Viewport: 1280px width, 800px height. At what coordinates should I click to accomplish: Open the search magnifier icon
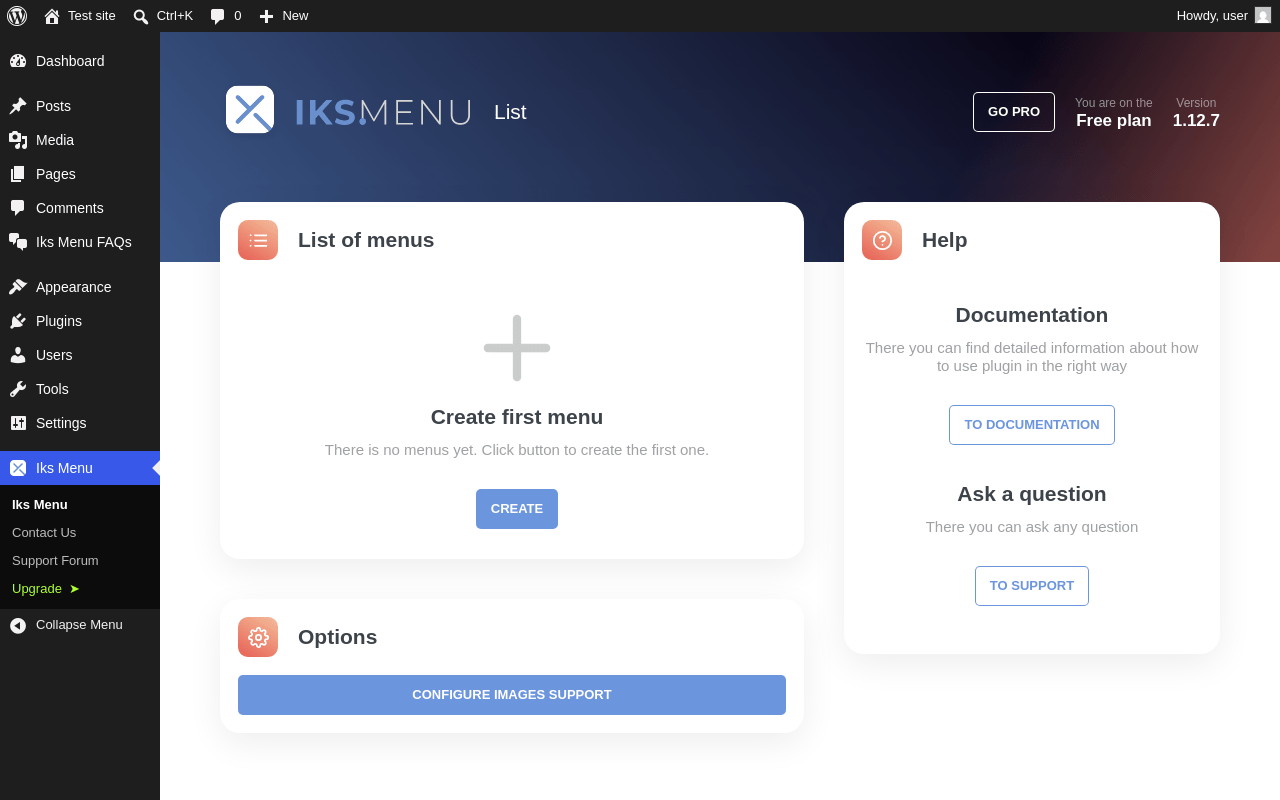(141, 16)
